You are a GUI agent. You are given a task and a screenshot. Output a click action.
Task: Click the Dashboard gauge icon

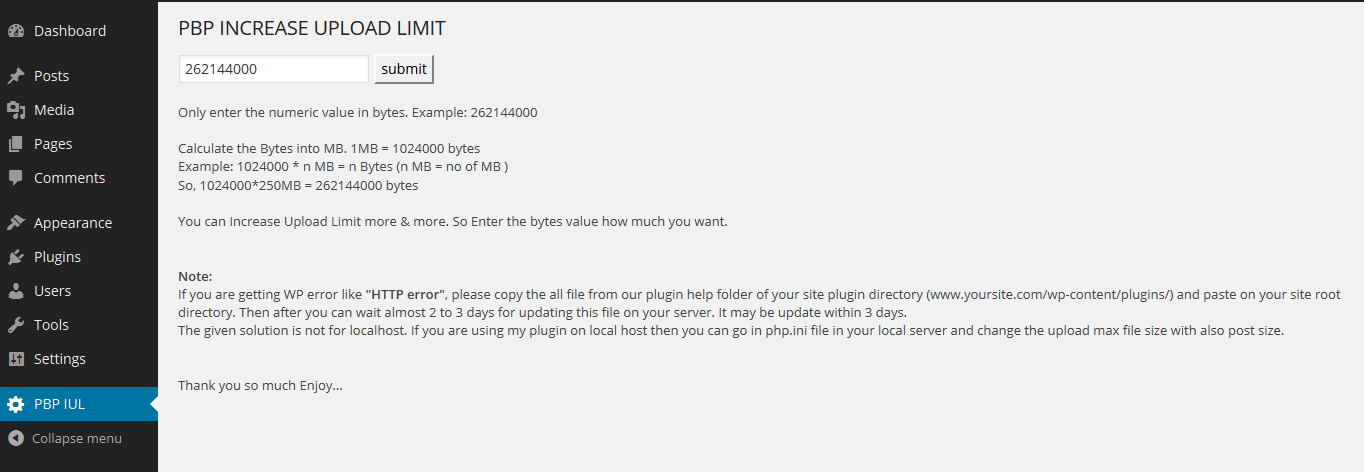16,31
